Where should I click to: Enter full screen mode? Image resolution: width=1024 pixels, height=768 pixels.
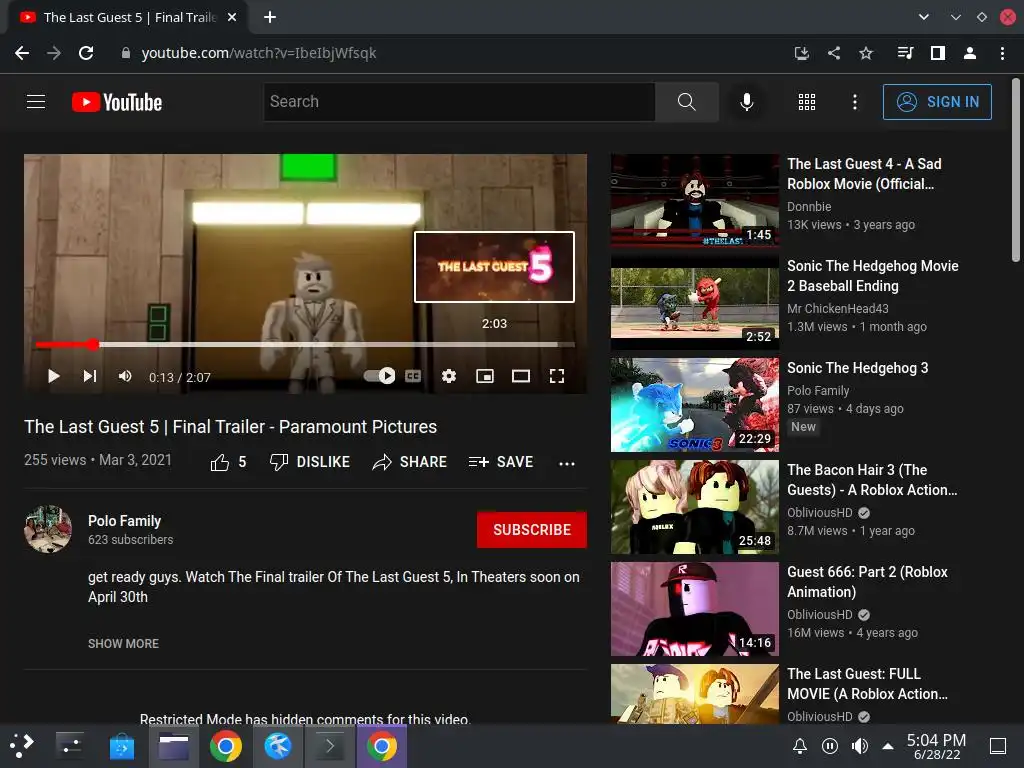pyautogui.click(x=556, y=376)
